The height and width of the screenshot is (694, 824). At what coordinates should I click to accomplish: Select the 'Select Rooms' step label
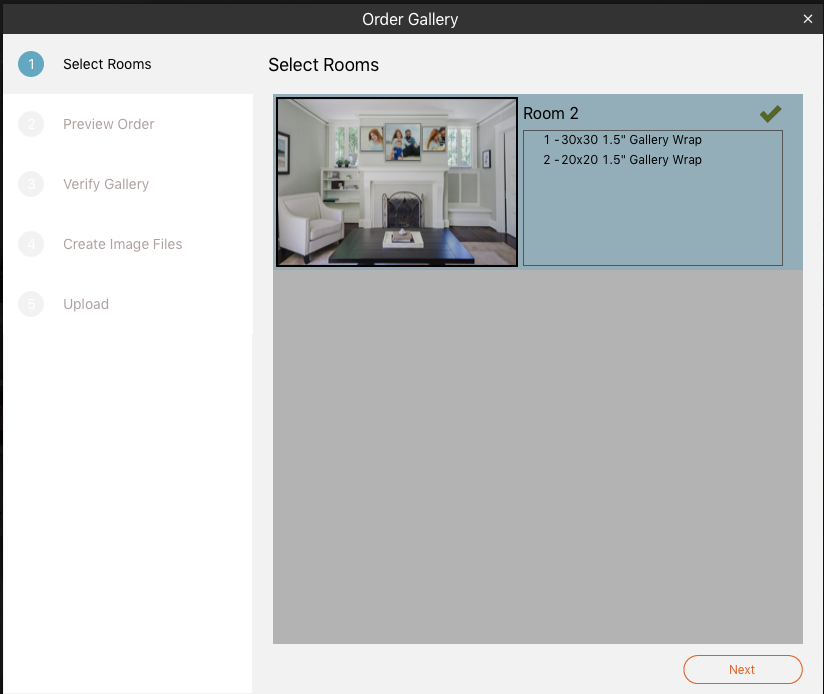pyautogui.click(x=107, y=64)
